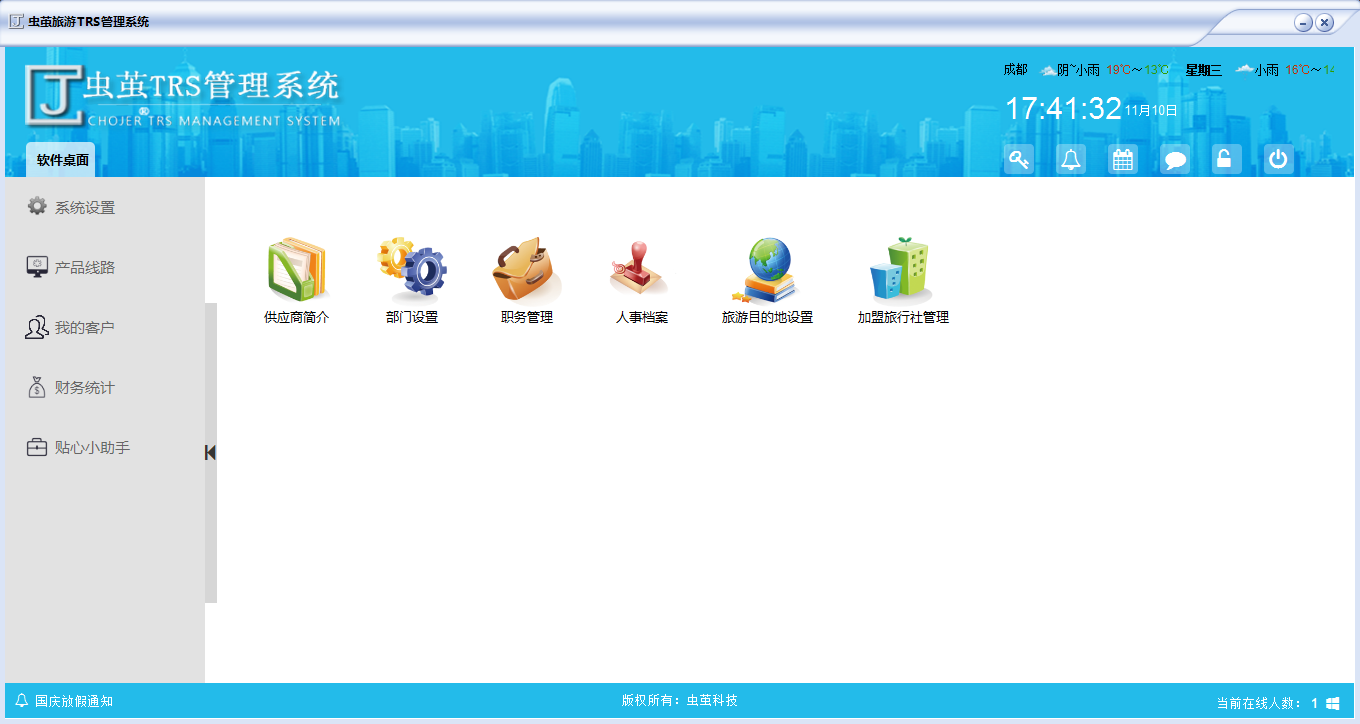Click the 17:41:32 clock display
The height and width of the screenshot is (724, 1360).
click(1063, 108)
